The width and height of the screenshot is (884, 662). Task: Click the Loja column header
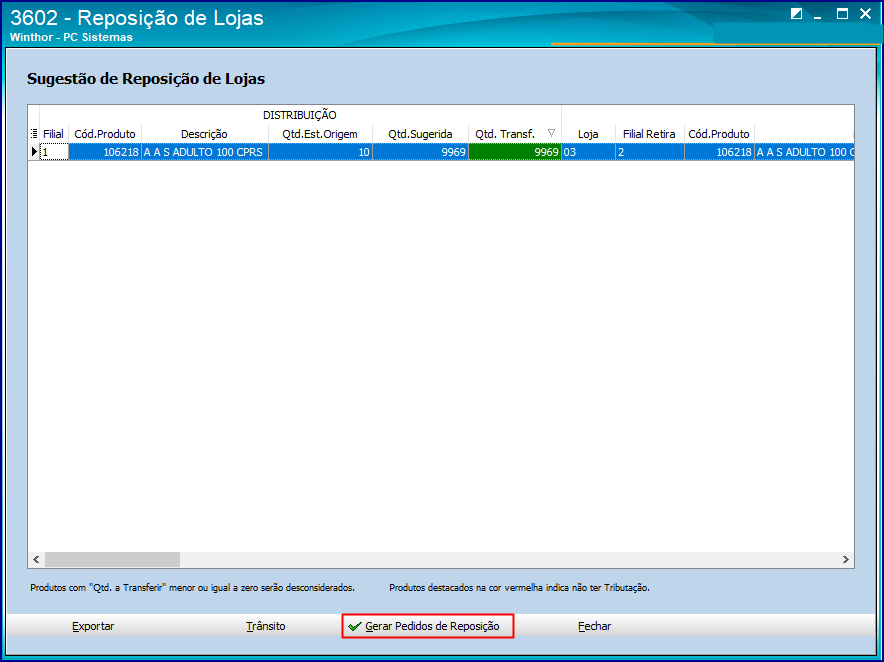pyautogui.click(x=588, y=134)
